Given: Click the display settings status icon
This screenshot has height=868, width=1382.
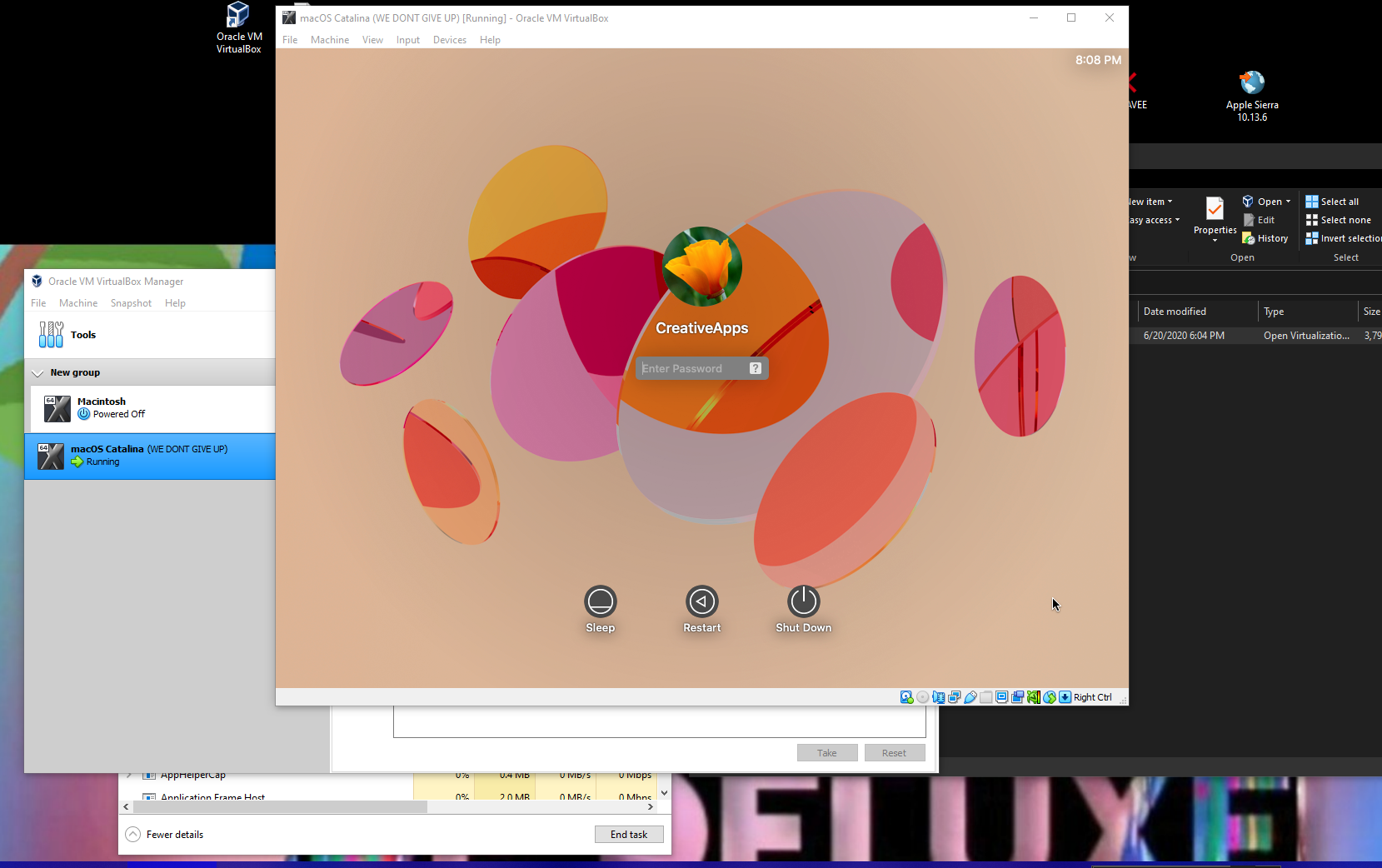Looking at the screenshot, I should (x=1002, y=697).
